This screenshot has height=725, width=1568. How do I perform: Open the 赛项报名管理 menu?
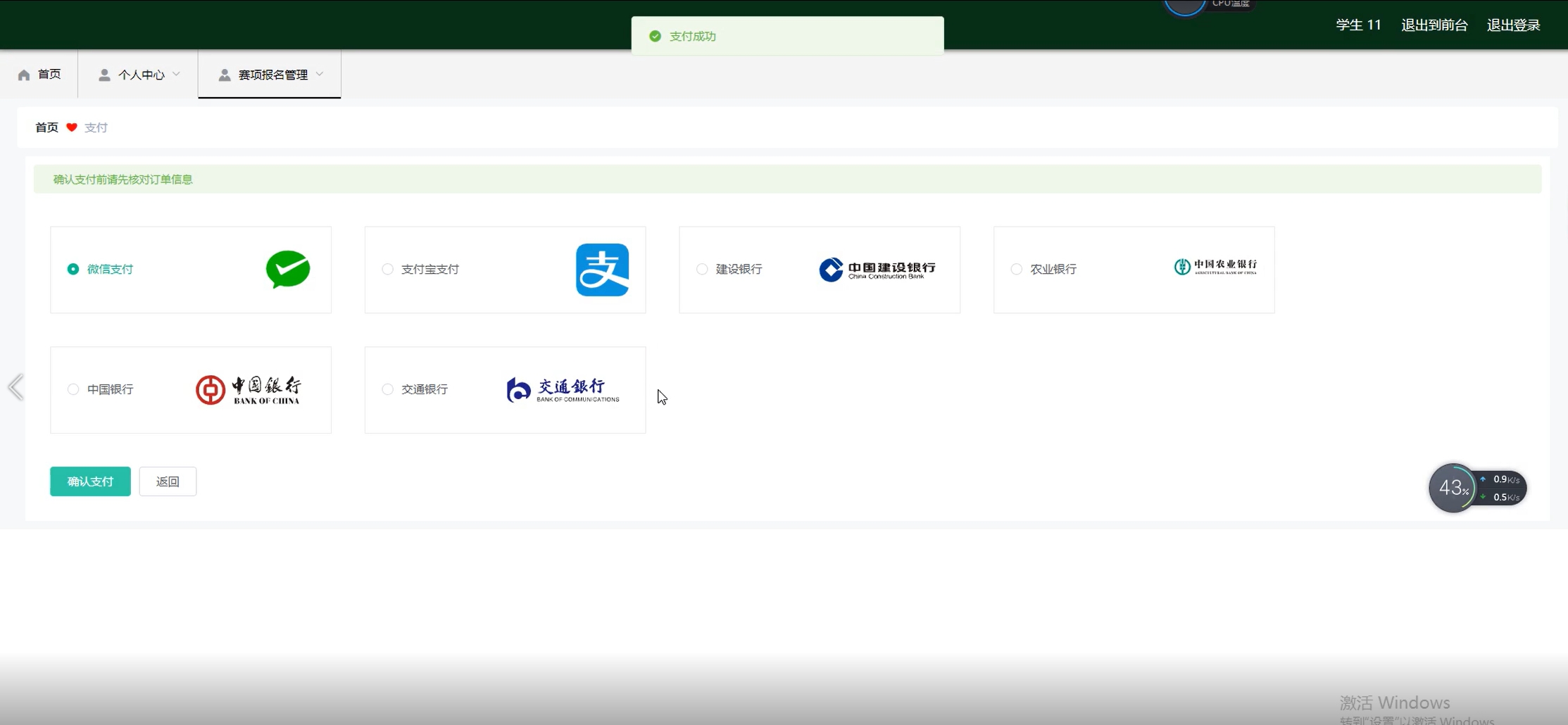[270, 75]
